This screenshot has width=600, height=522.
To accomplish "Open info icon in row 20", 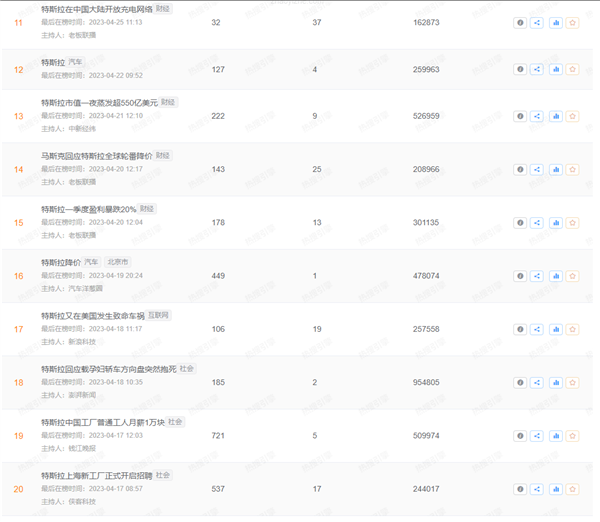I will click(x=520, y=489).
